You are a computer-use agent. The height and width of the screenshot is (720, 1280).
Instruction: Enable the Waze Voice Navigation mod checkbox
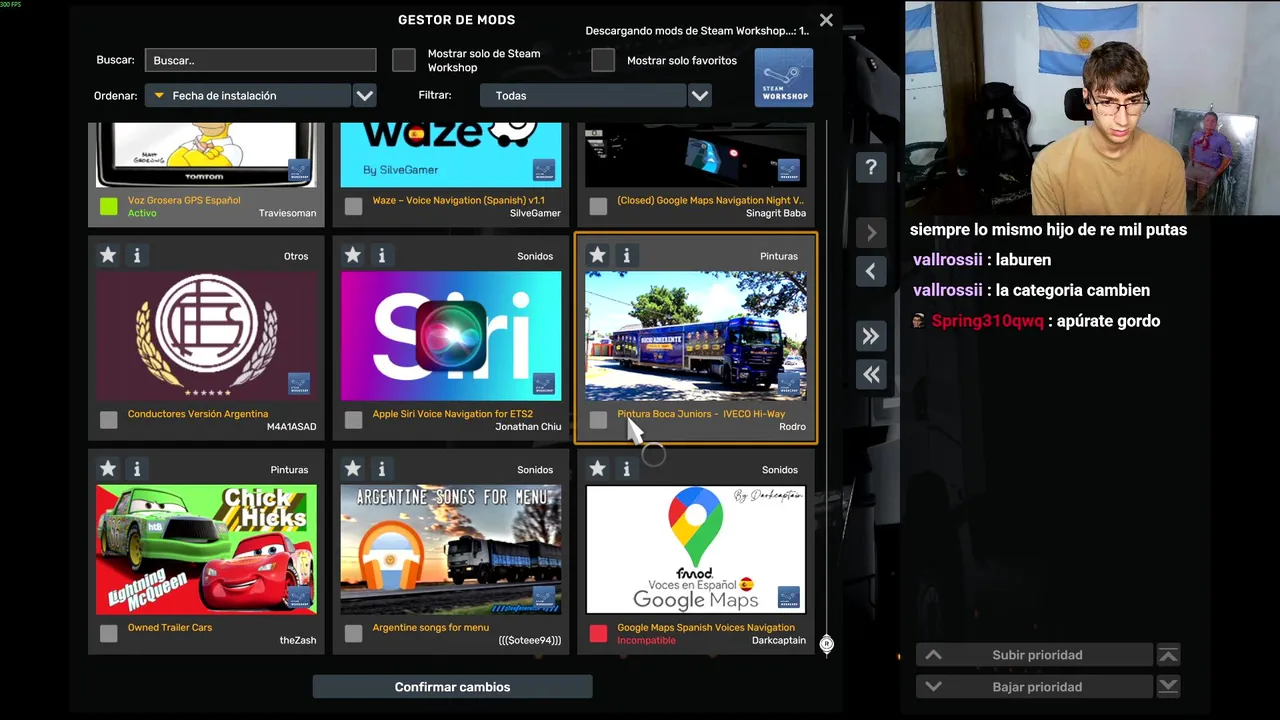pos(354,207)
